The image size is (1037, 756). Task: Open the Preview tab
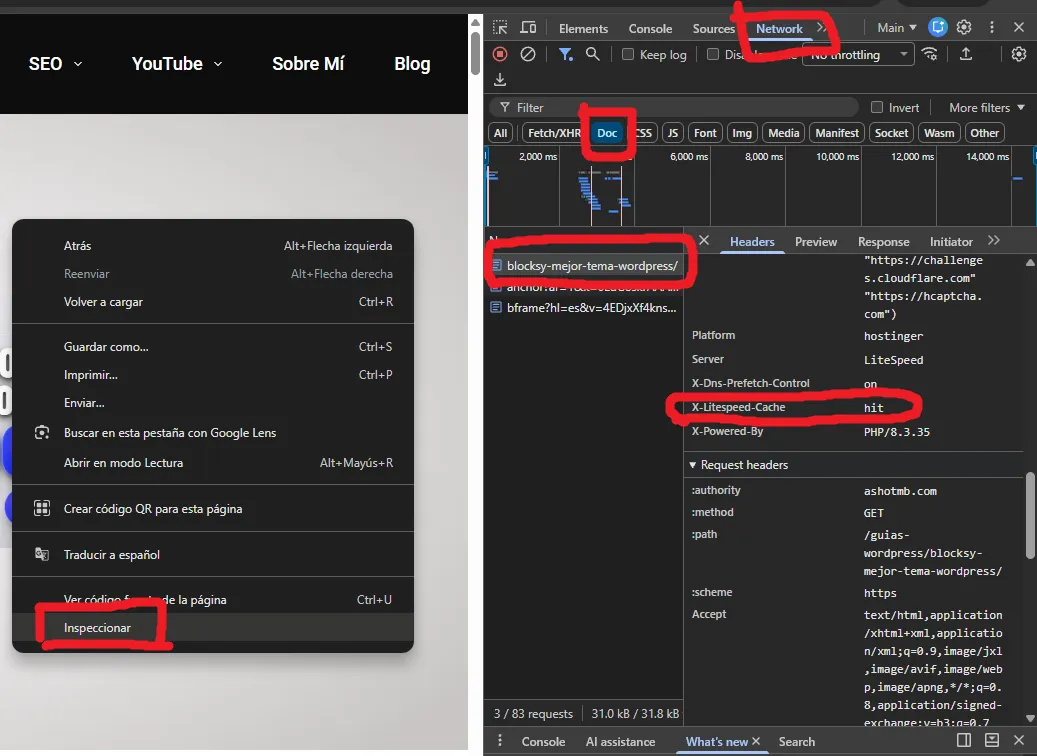tap(815, 242)
